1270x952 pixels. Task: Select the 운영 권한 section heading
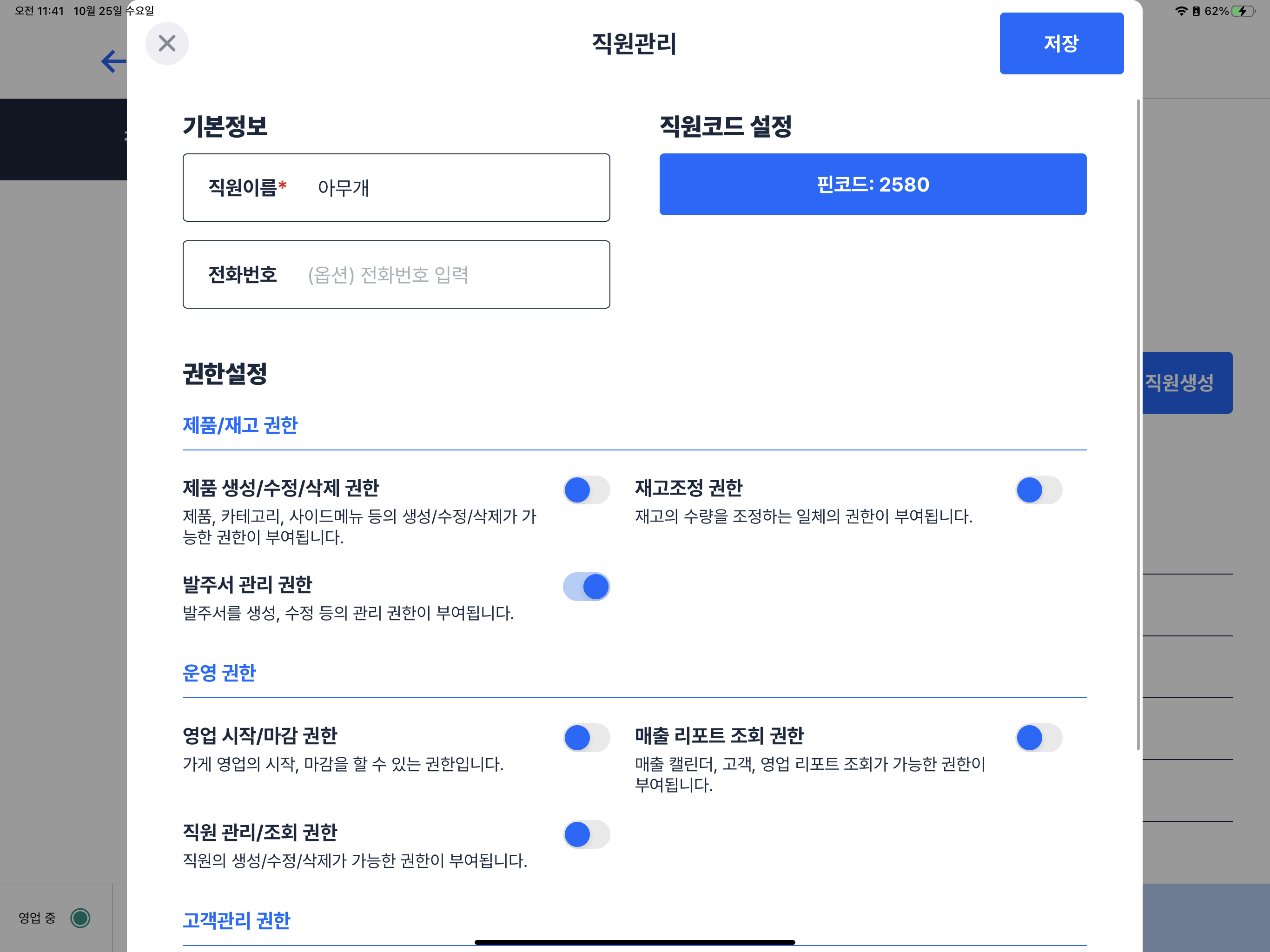pos(219,673)
